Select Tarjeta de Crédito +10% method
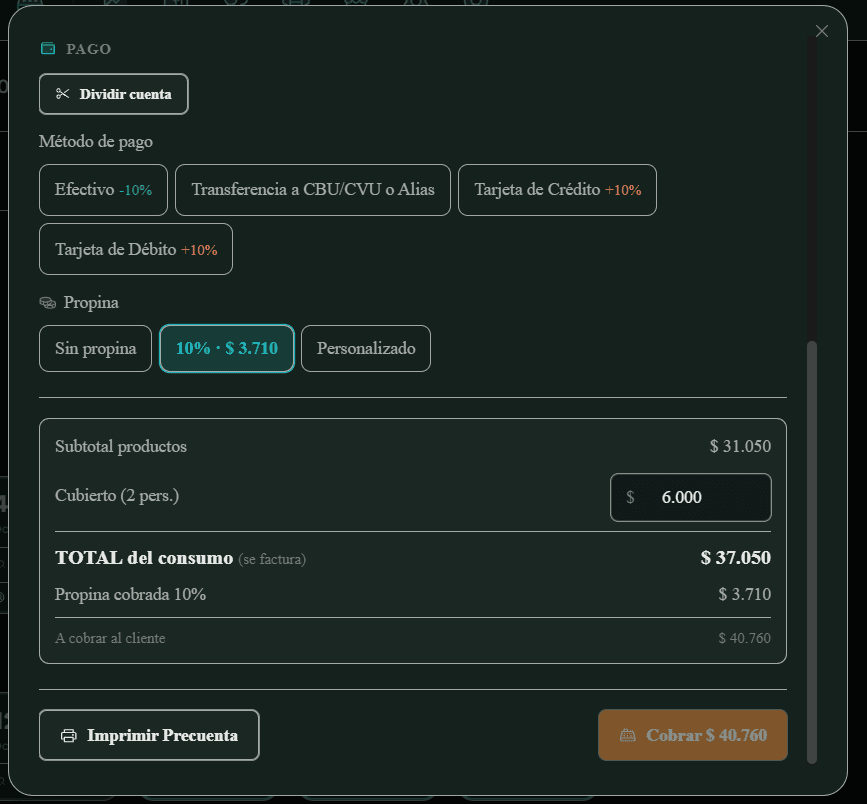The width and height of the screenshot is (867, 804). click(x=557, y=190)
